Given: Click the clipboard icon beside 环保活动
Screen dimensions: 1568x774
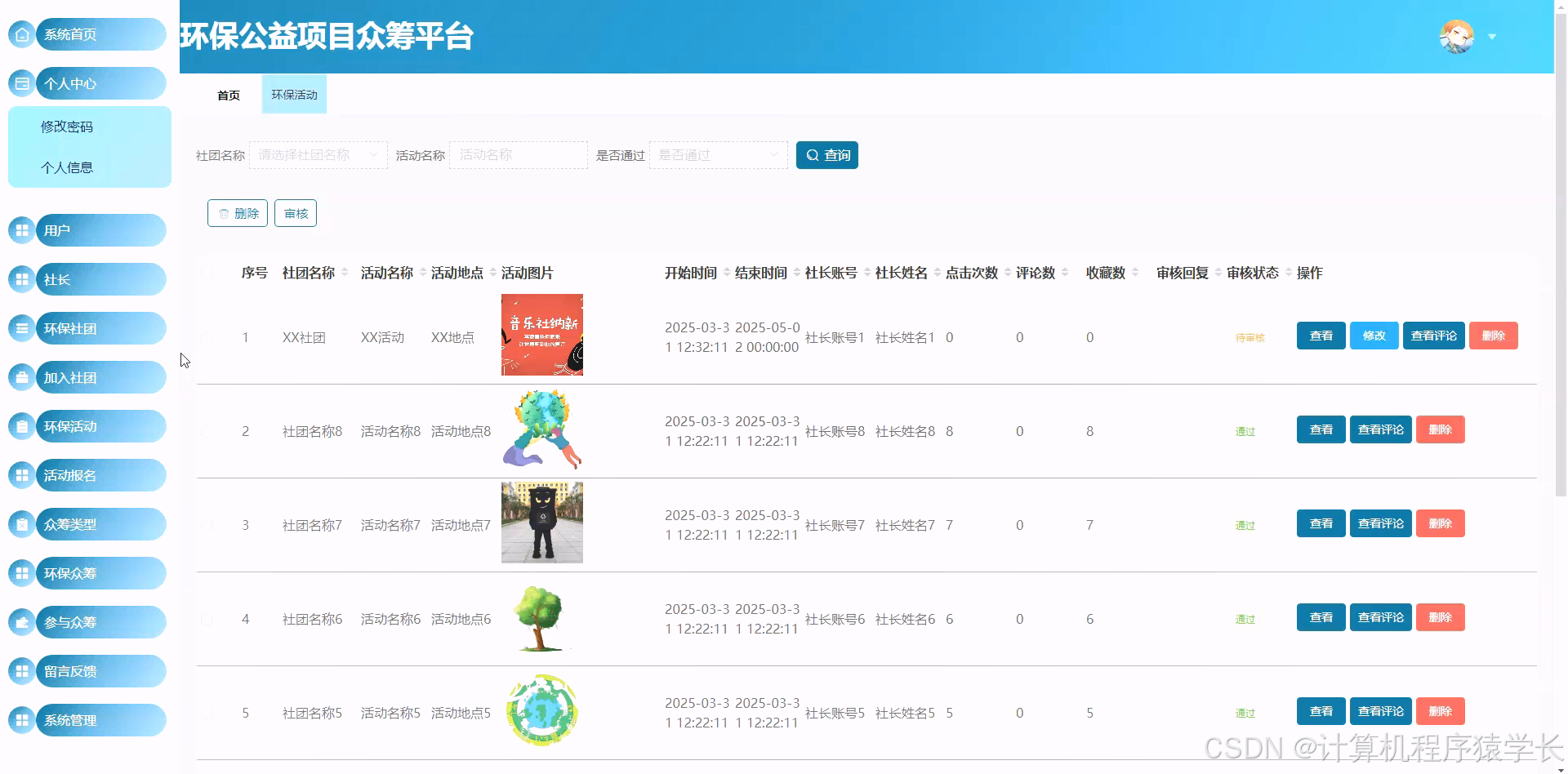Looking at the screenshot, I should pos(22,426).
